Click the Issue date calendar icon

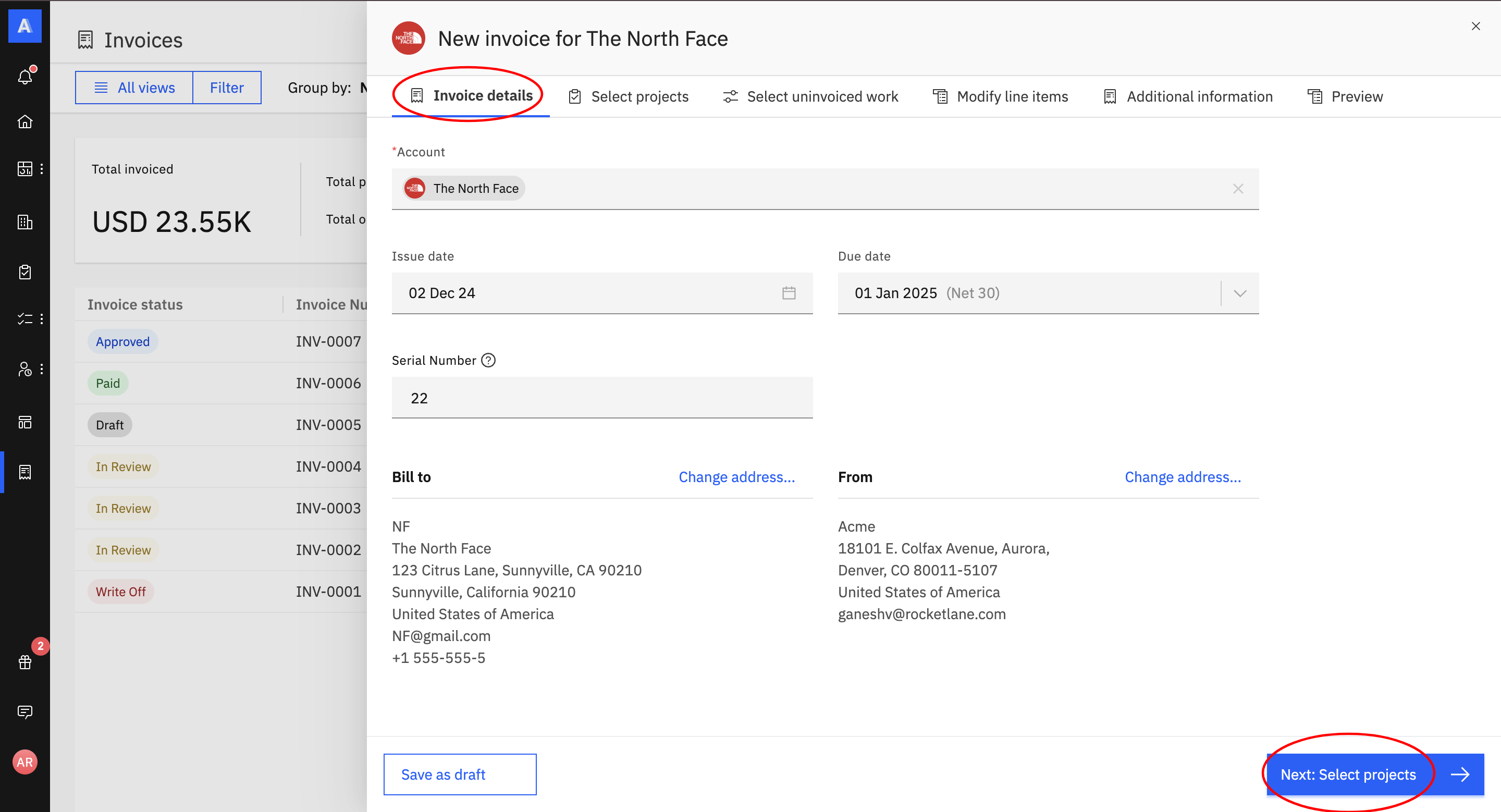tap(789, 293)
